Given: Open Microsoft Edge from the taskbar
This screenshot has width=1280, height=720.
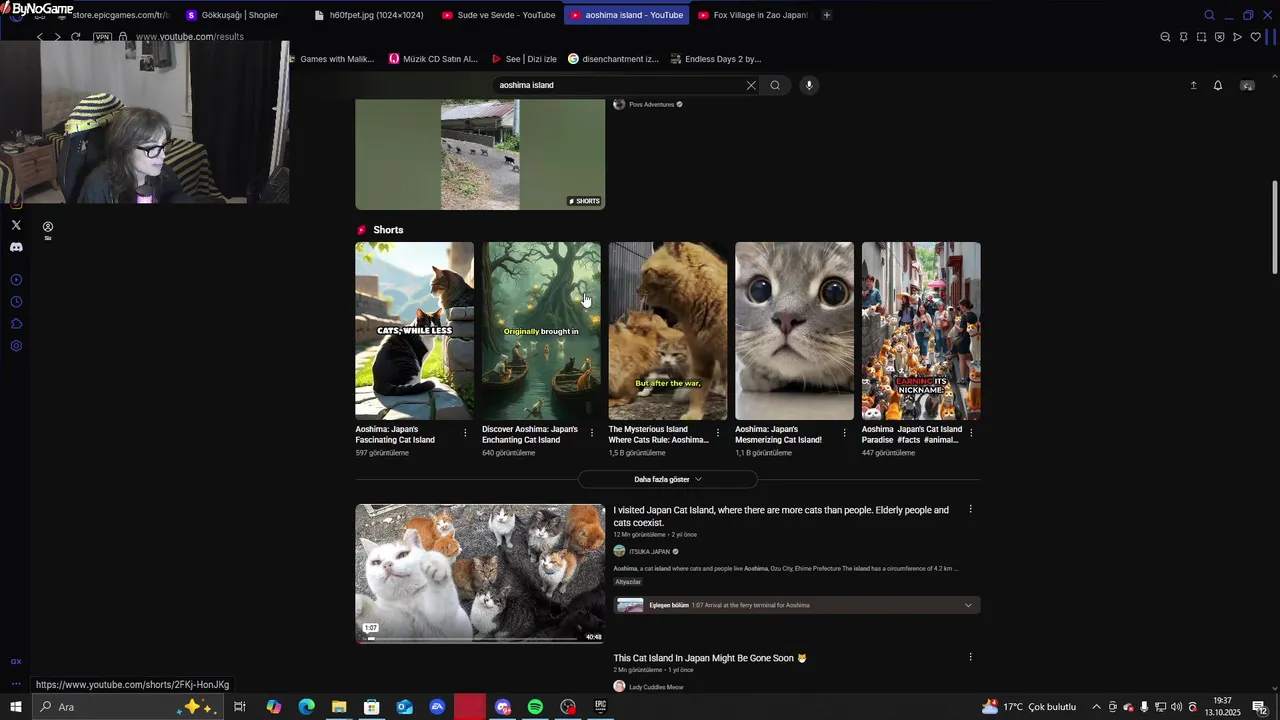Looking at the screenshot, I should click(x=306, y=707).
